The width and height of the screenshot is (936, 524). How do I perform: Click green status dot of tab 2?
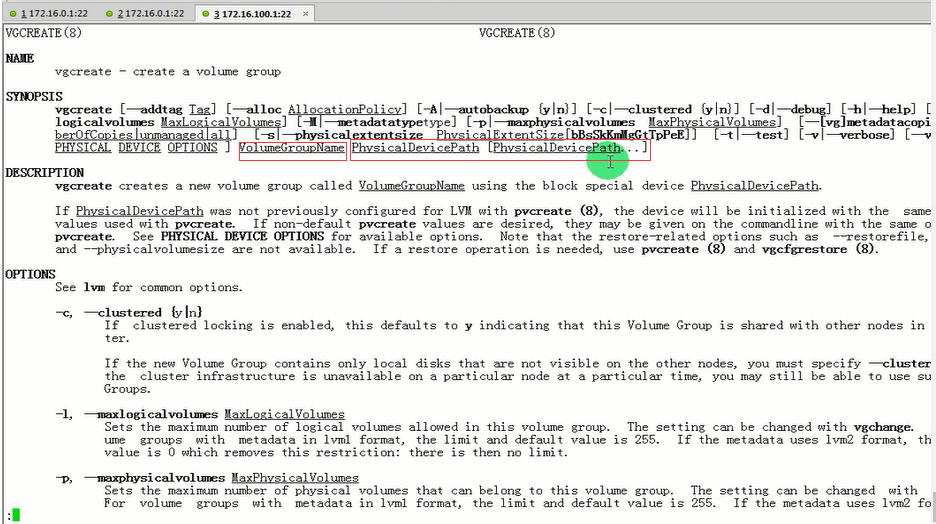point(109,14)
